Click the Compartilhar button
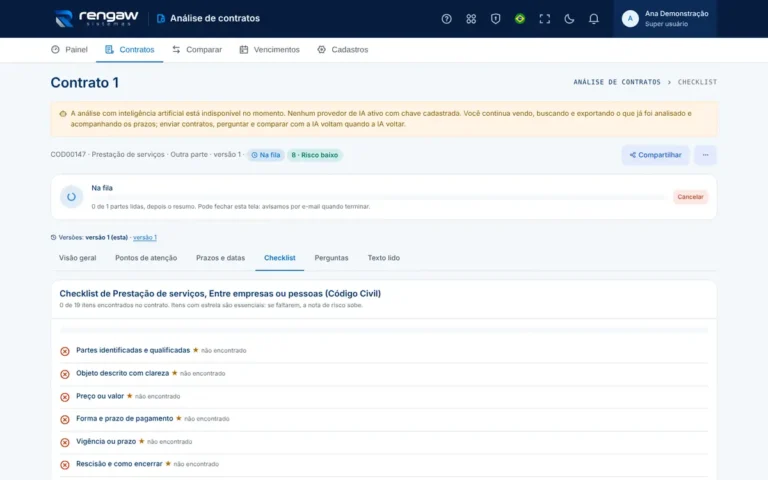 coord(655,155)
